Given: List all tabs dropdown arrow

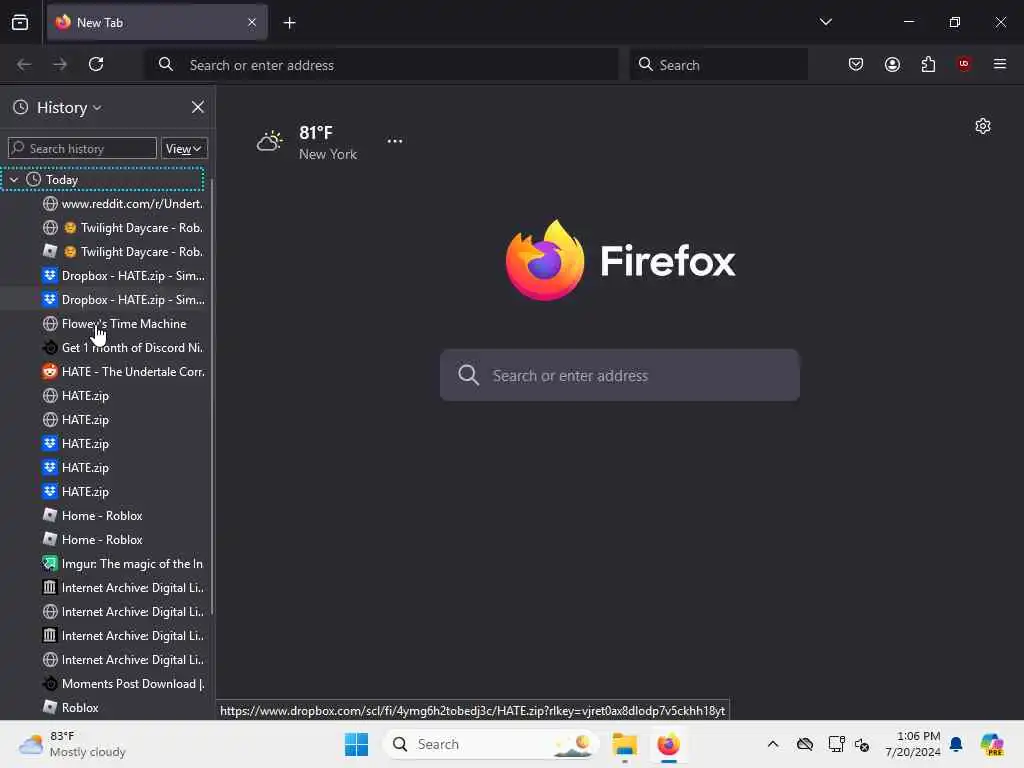Looking at the screenshot, I should click(x=825, y=22).
